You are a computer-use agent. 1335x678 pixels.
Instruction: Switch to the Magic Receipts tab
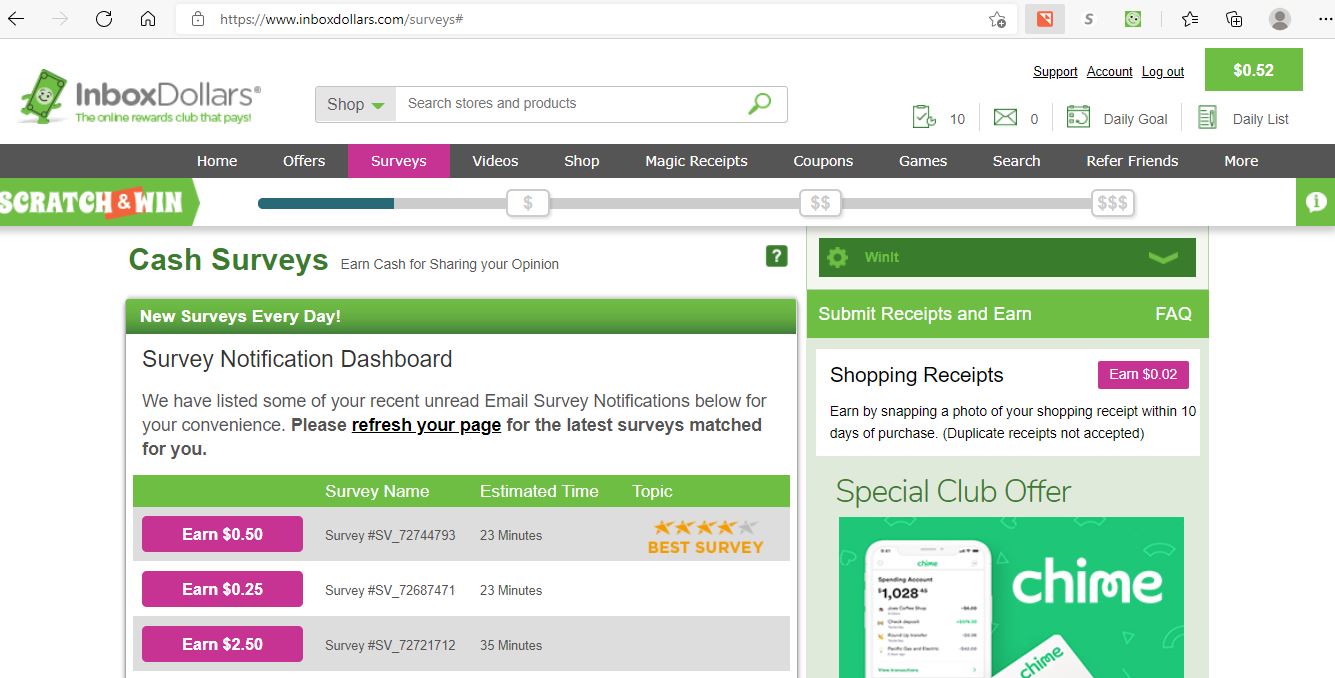tap(695, 161)
